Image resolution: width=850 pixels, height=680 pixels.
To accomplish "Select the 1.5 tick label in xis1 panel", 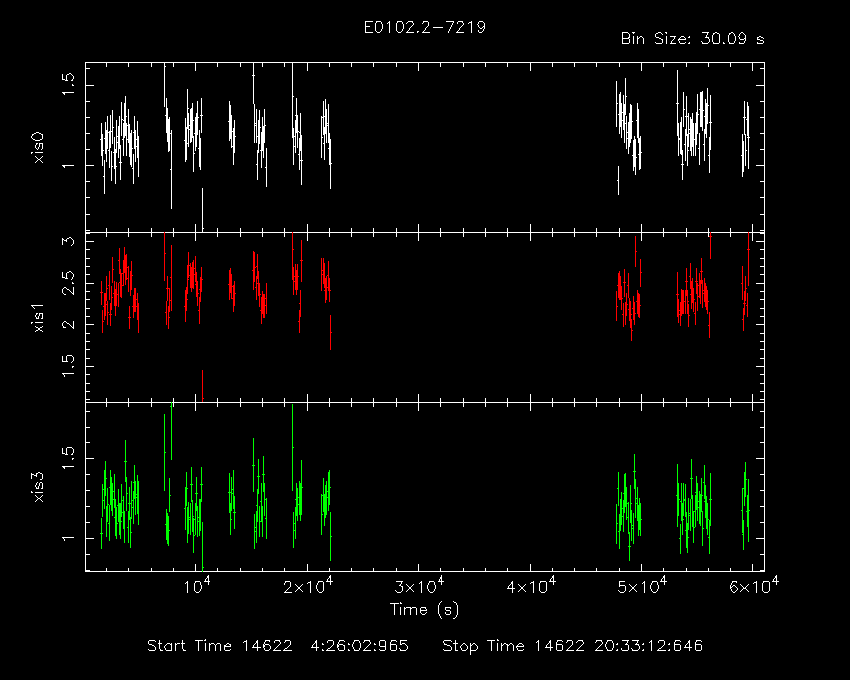I will [68, 367].
